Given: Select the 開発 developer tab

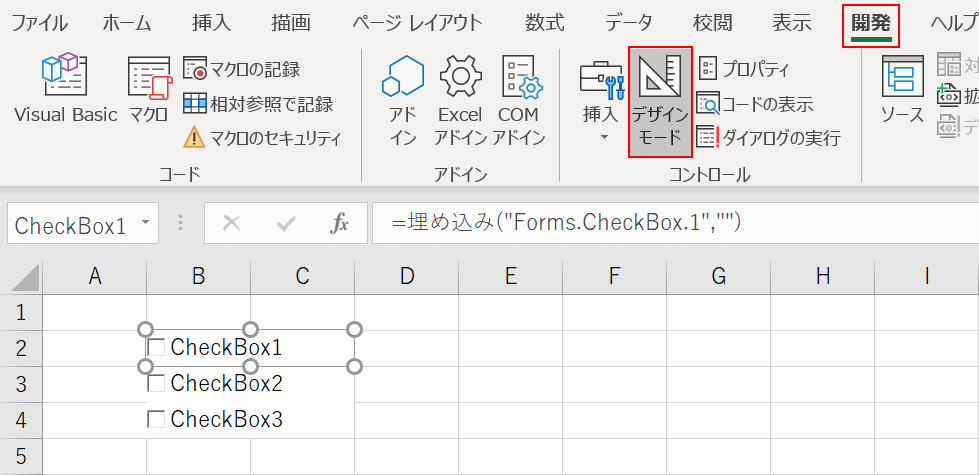Looking at the screenshot, I should point(871,25).
